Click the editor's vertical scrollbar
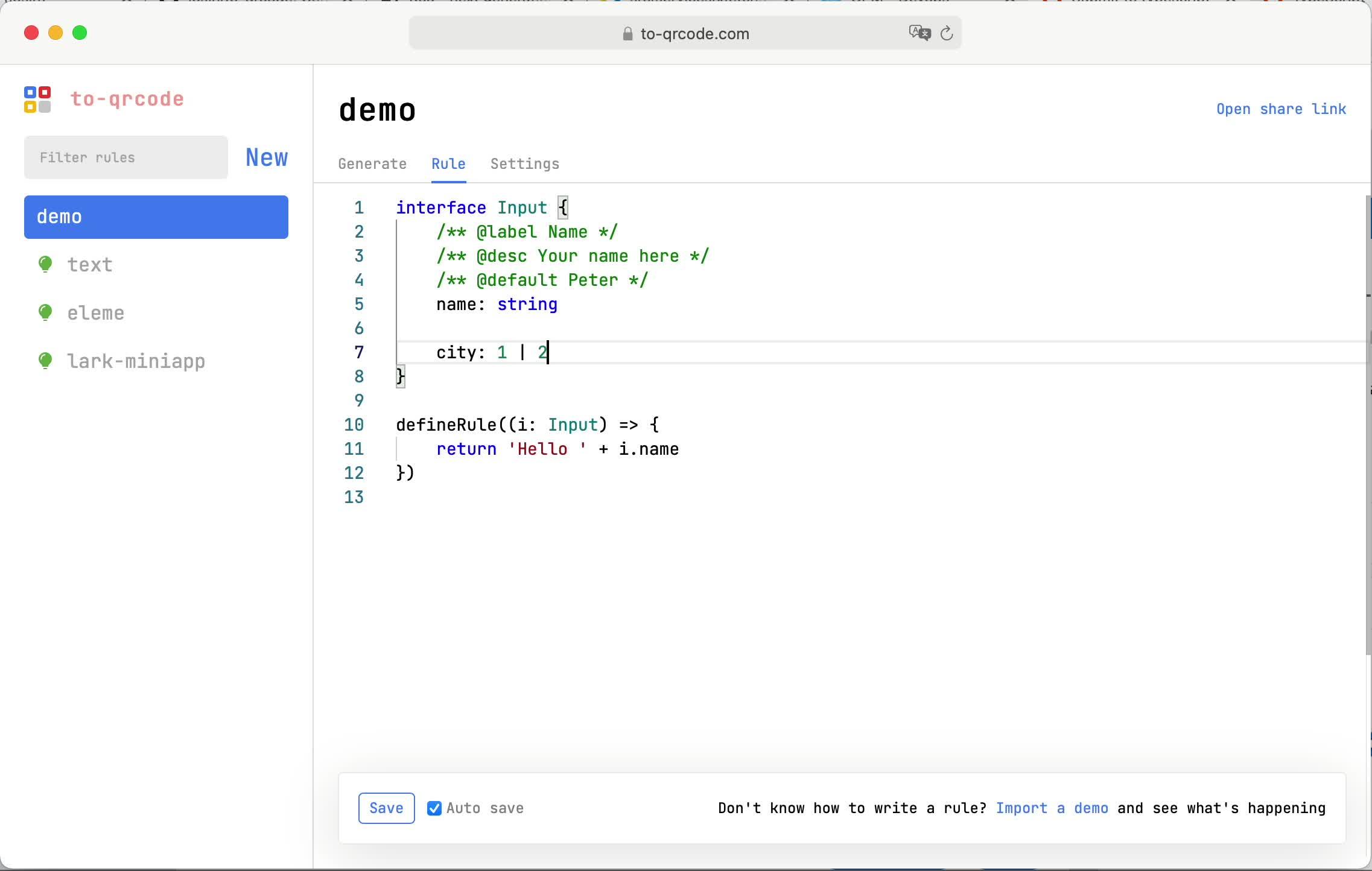Image resolution: width=1372 pixels, height=871 pixels. tap(1368, 422)
